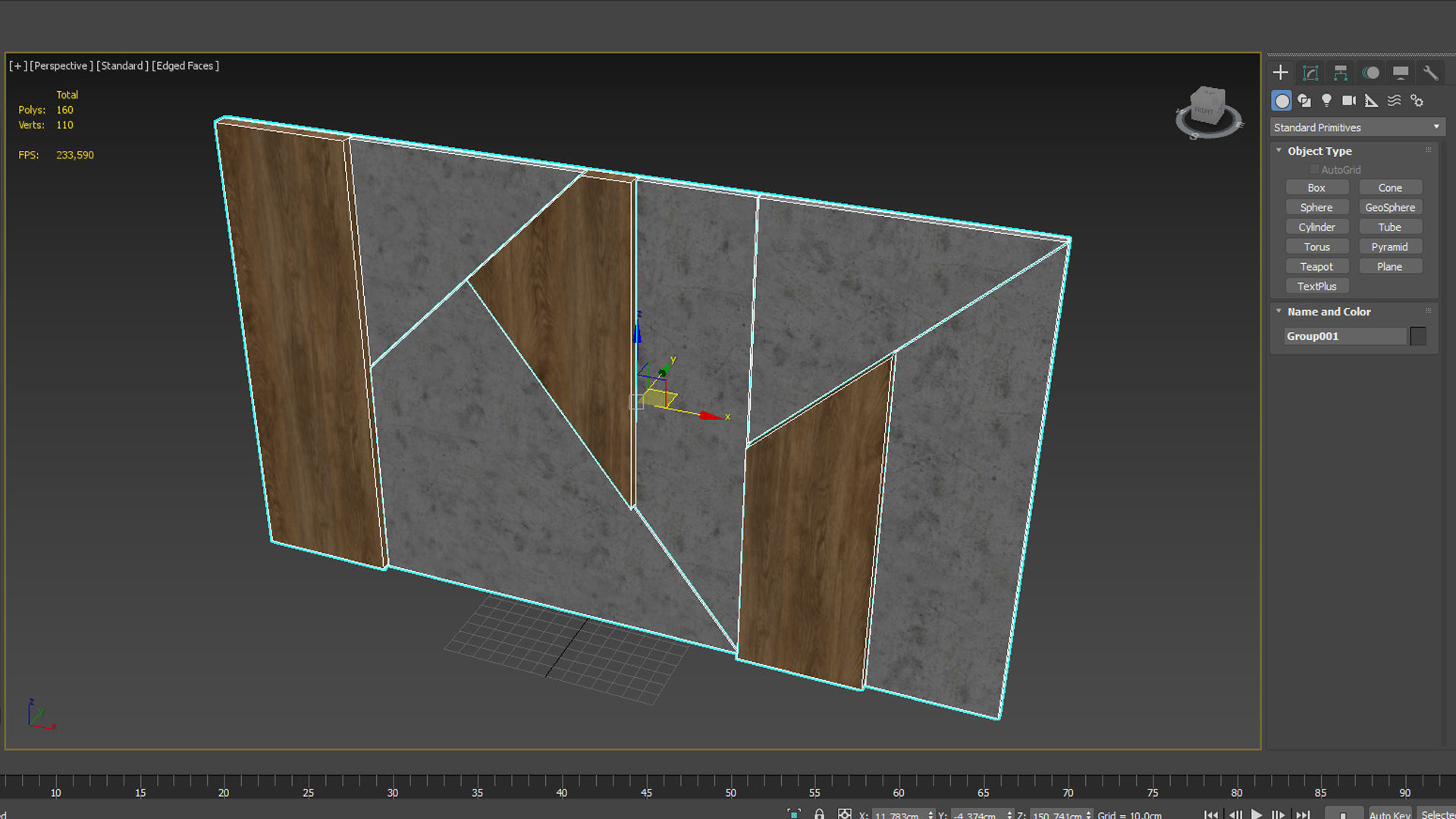Open the [Standard] shading quality menu

click(x=123, y=66)
